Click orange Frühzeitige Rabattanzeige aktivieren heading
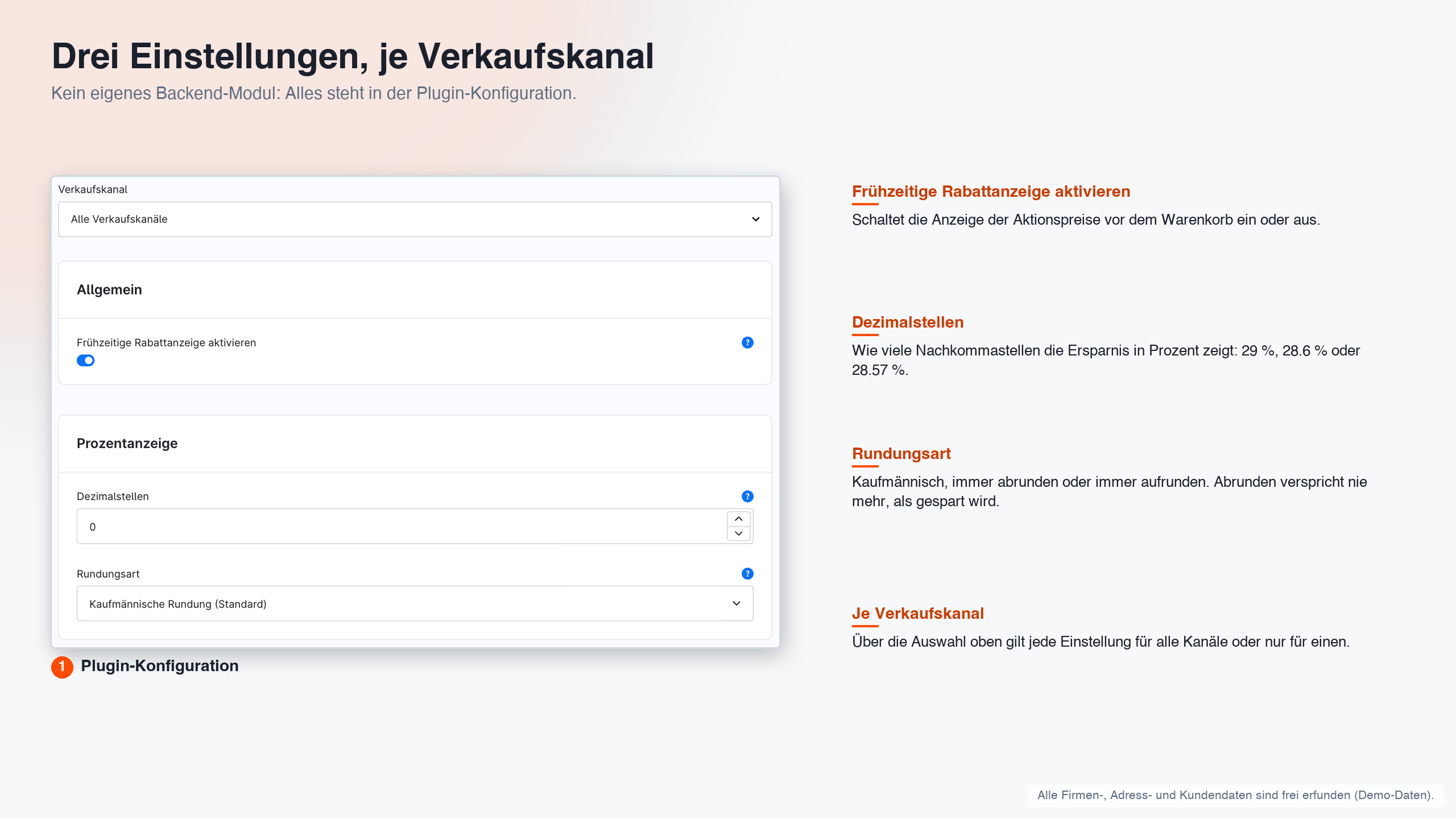1456x819 pixels. click(991, 191)
